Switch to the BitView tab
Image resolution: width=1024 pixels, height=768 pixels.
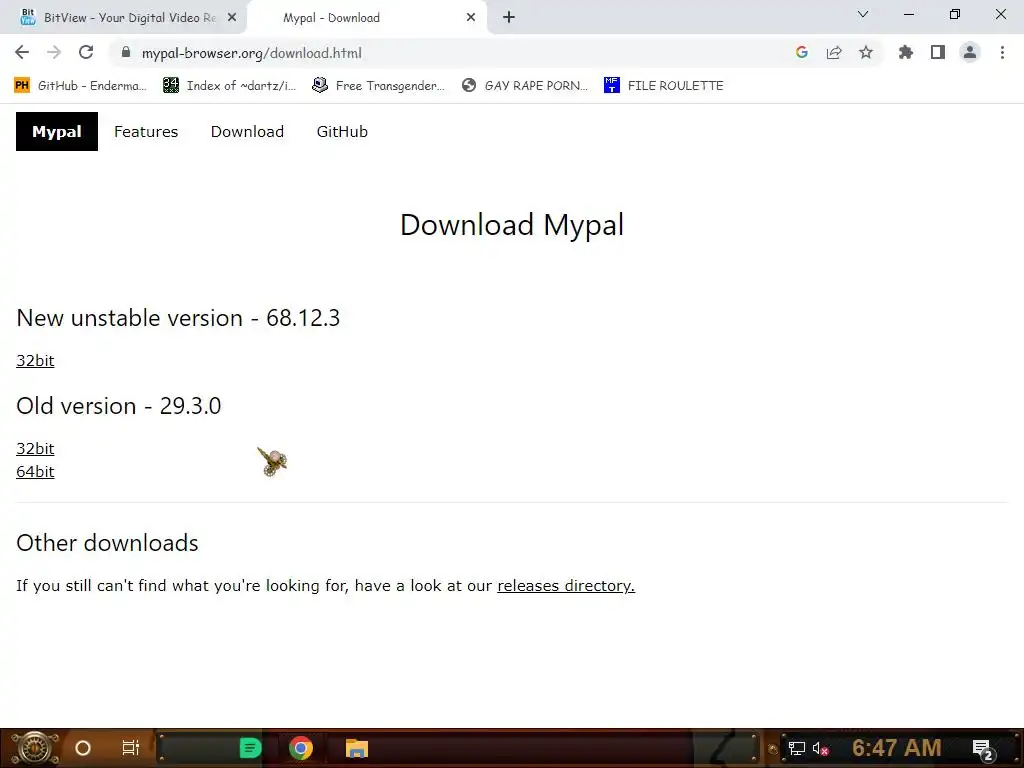[123, 18]
